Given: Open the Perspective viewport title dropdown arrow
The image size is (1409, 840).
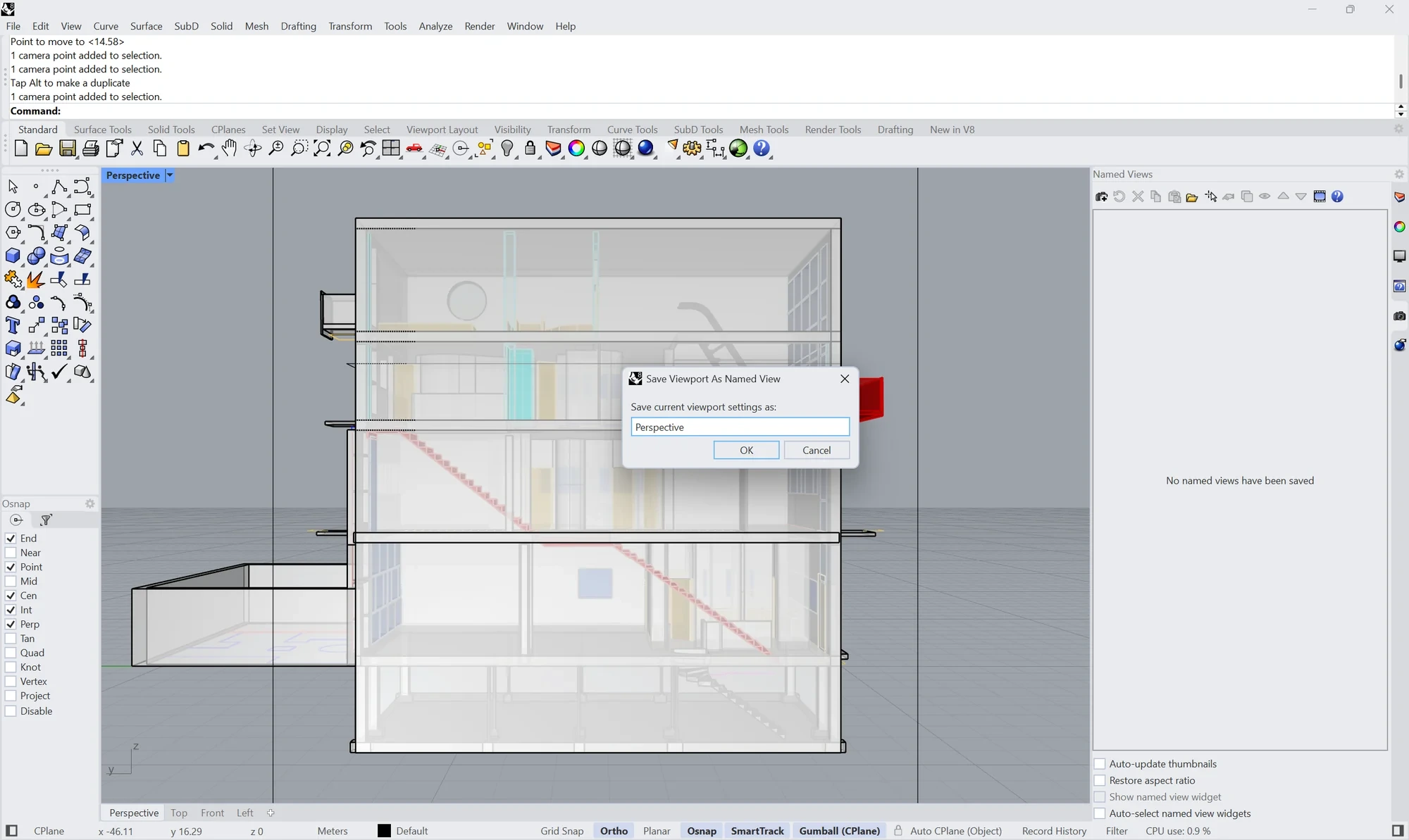Looking at the screenshot, I should (x=170, y=175).
